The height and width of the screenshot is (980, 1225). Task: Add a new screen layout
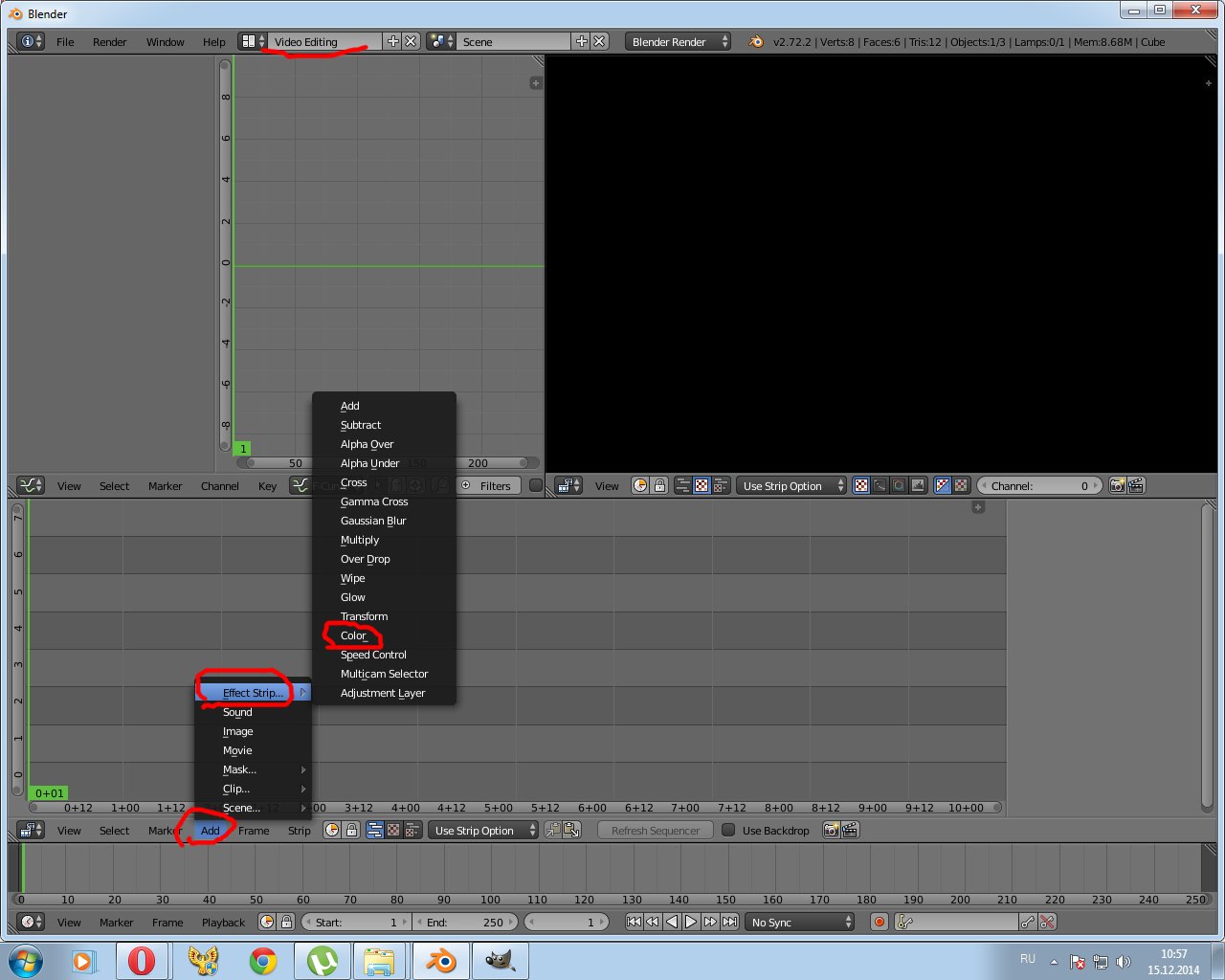[392, 41]
